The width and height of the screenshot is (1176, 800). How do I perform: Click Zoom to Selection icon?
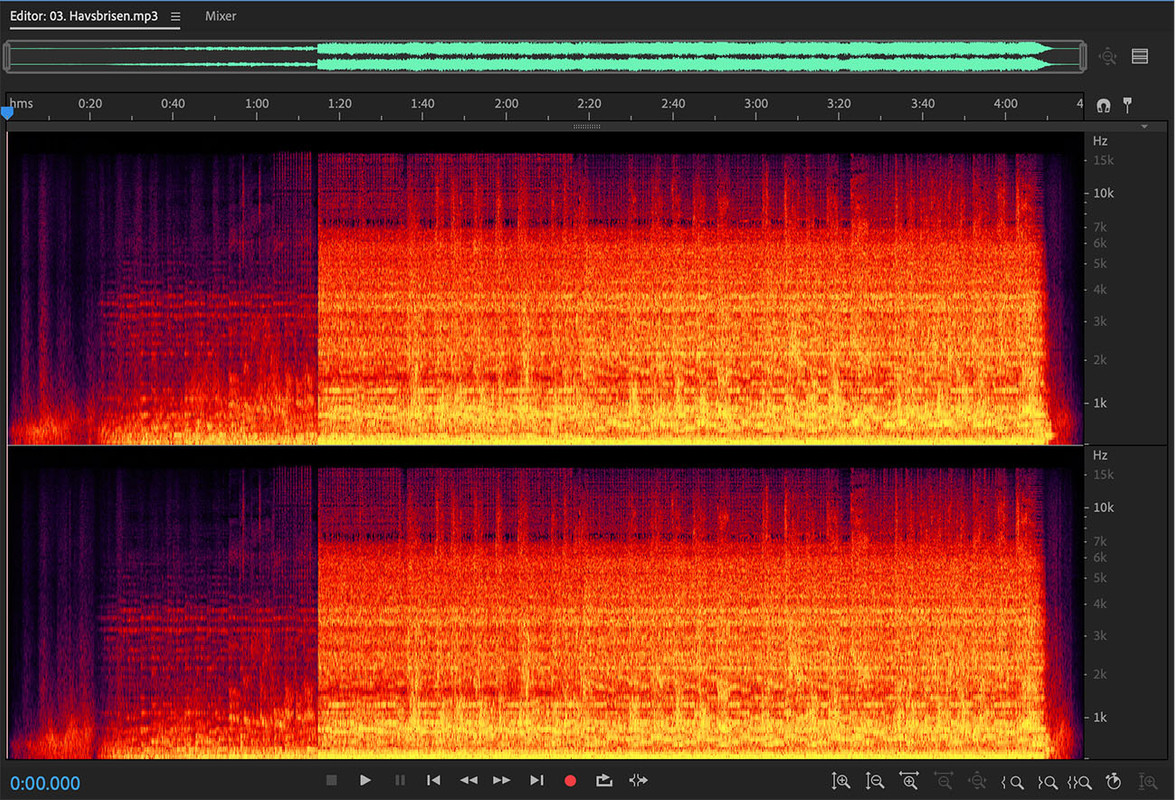pyautogui.click(x=1080, y=782)
